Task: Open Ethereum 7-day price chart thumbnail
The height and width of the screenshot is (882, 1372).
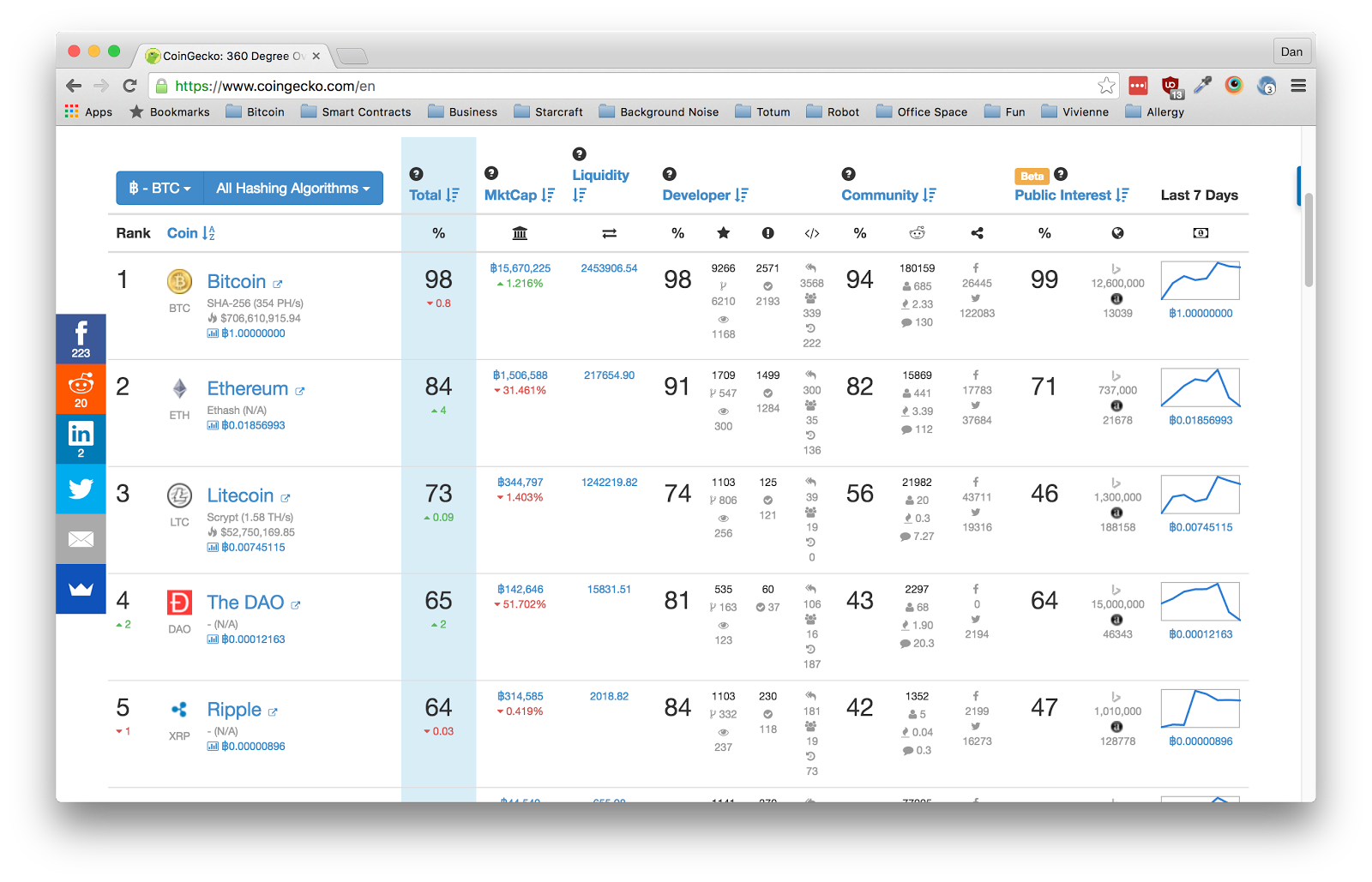Action: 1200,387
